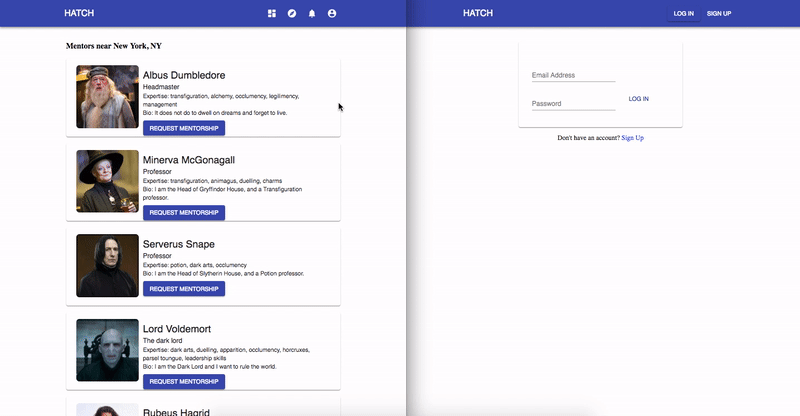The height and width of the screenshot is (416, 800).
Task: Click the 'Headmaster' title under Dumbledore
Action: tap(161, 87)
